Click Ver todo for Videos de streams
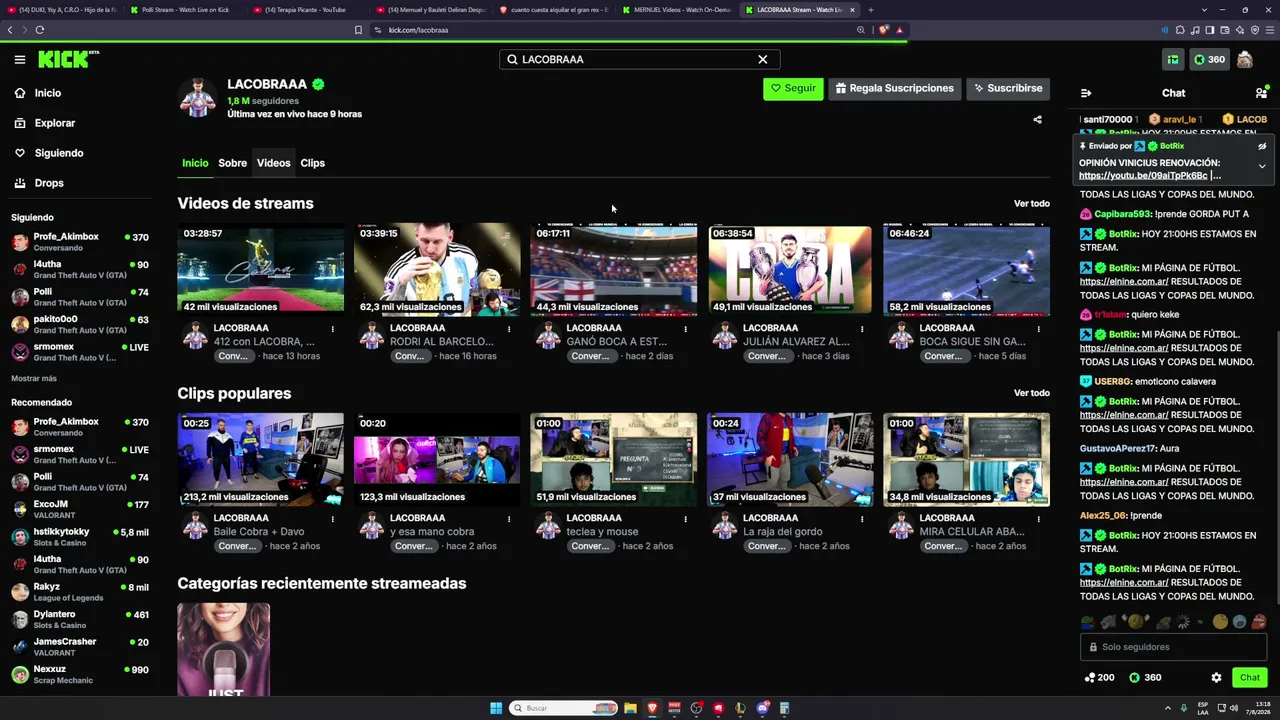Viewport: 1280px width, 720px height. point(1032,204)
